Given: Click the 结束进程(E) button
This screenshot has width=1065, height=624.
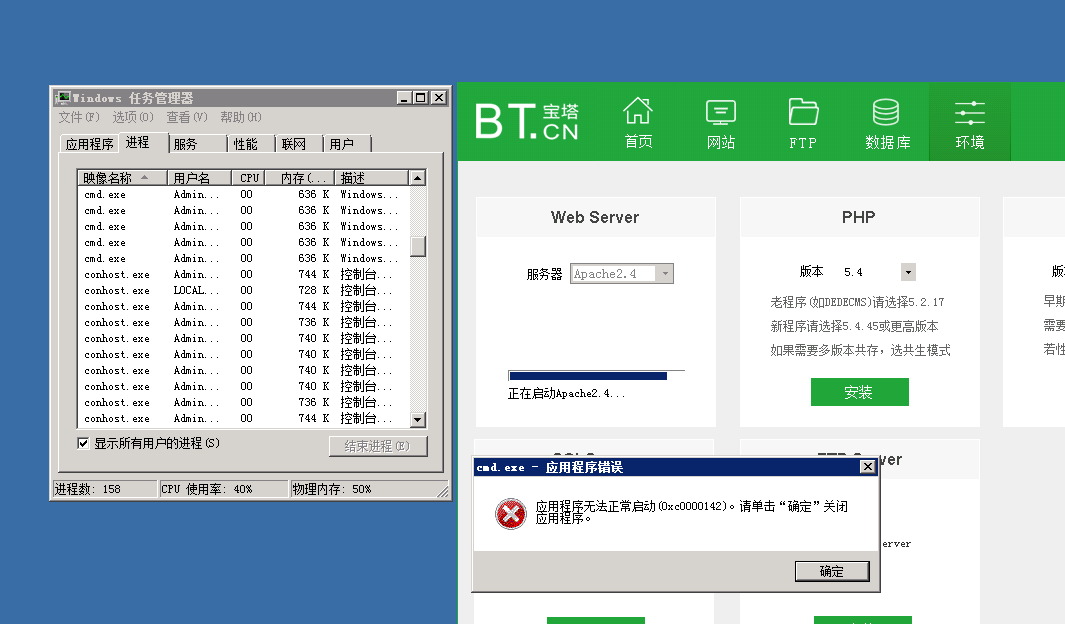Looking at the screenshot, I should tap(378, 446).
